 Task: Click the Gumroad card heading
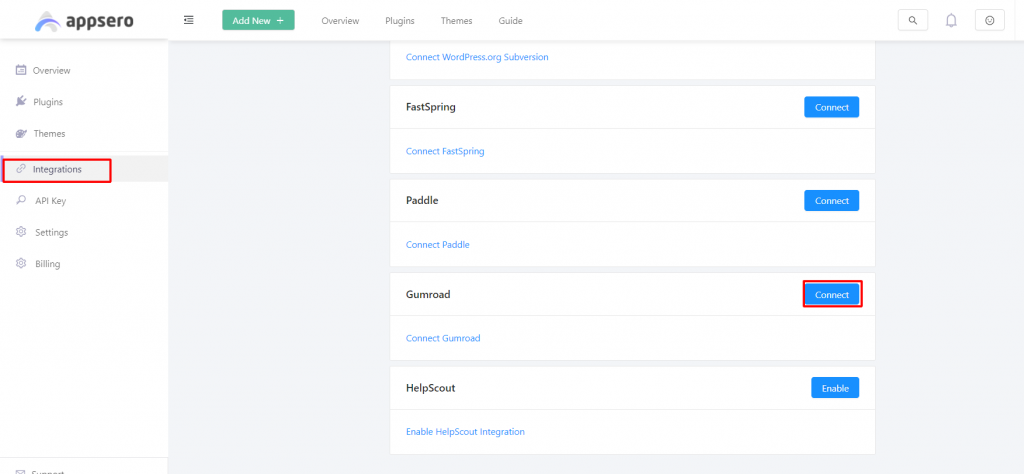428,294
